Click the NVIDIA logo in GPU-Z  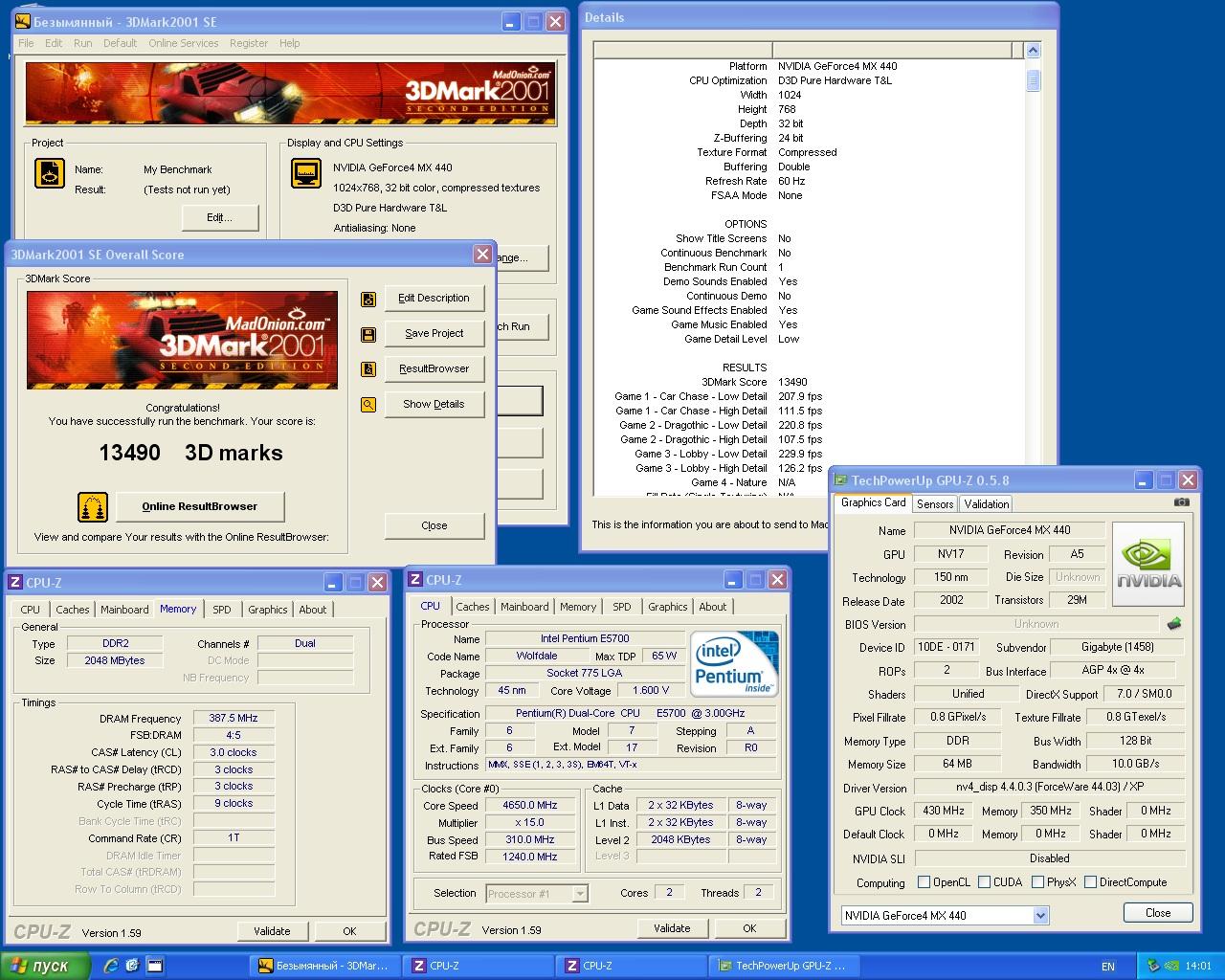[1148, 565]
